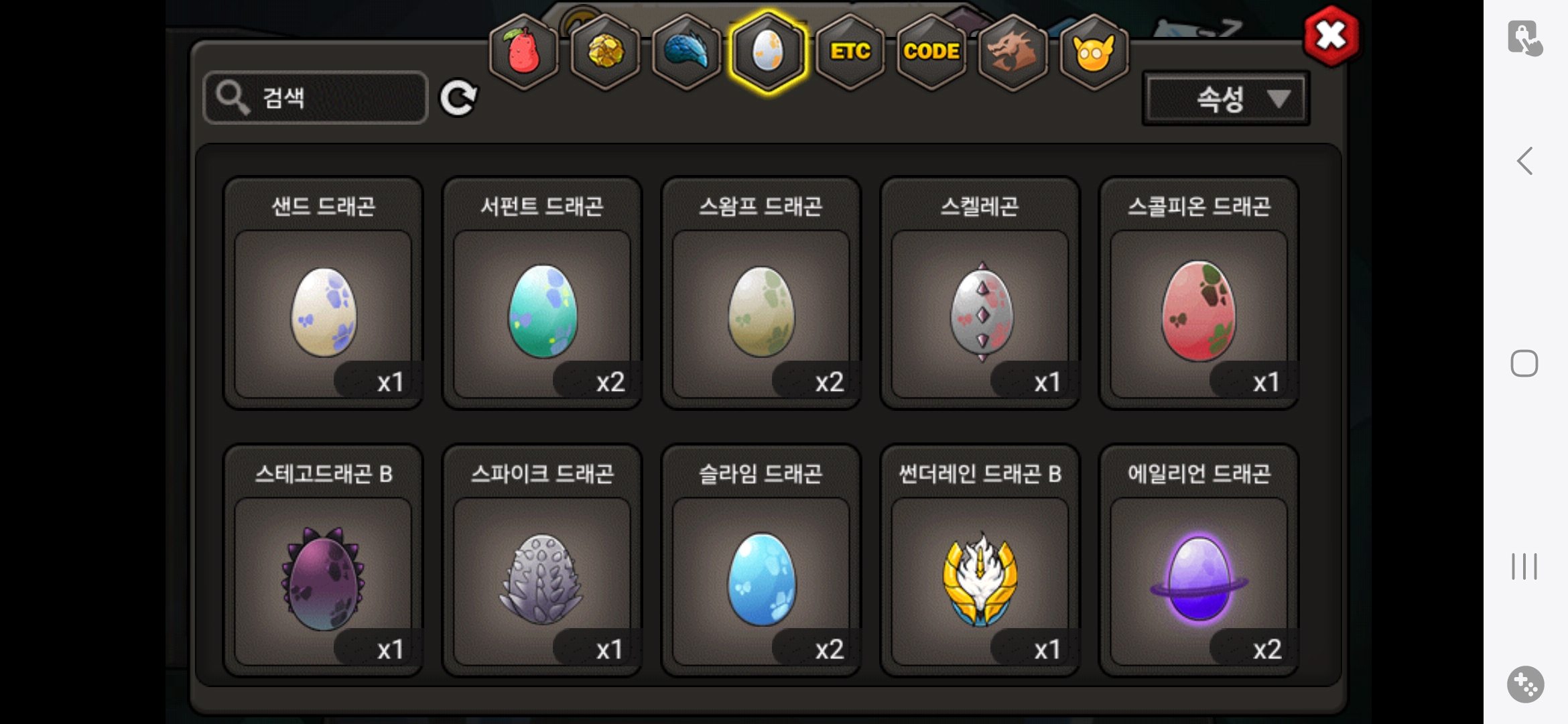The width and height of the screenshot is (1568, 724).
Task: Select the 에일리언 드래곤 purple egg
Action: click(1199, 560)
